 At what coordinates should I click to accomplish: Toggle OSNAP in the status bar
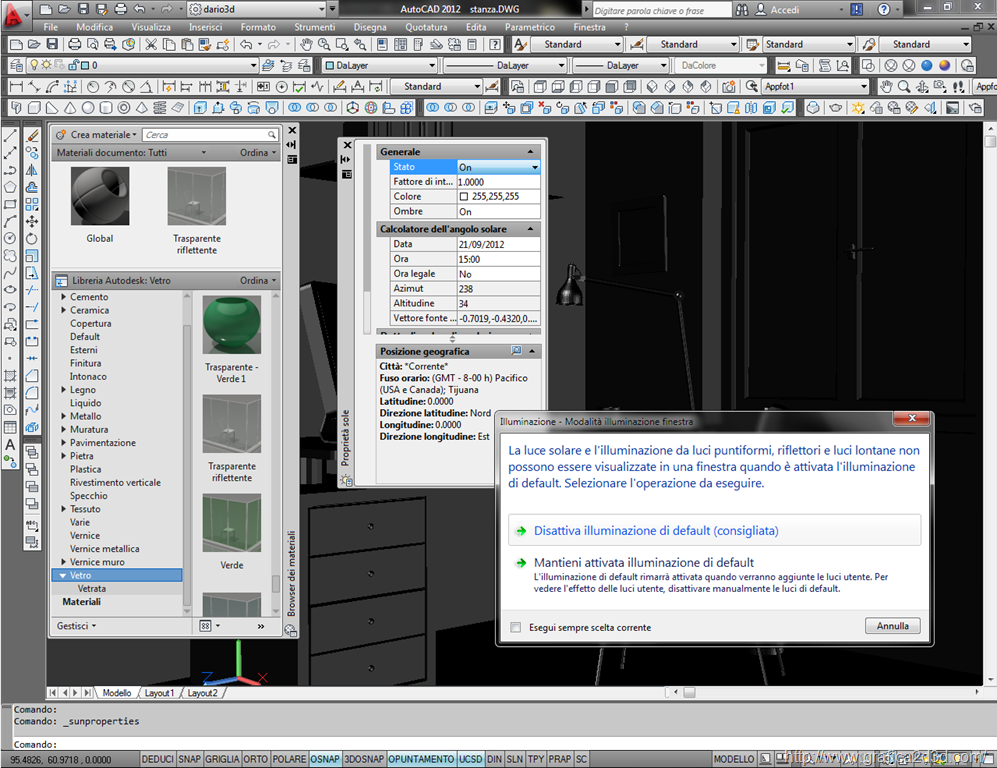click(323, 760)
